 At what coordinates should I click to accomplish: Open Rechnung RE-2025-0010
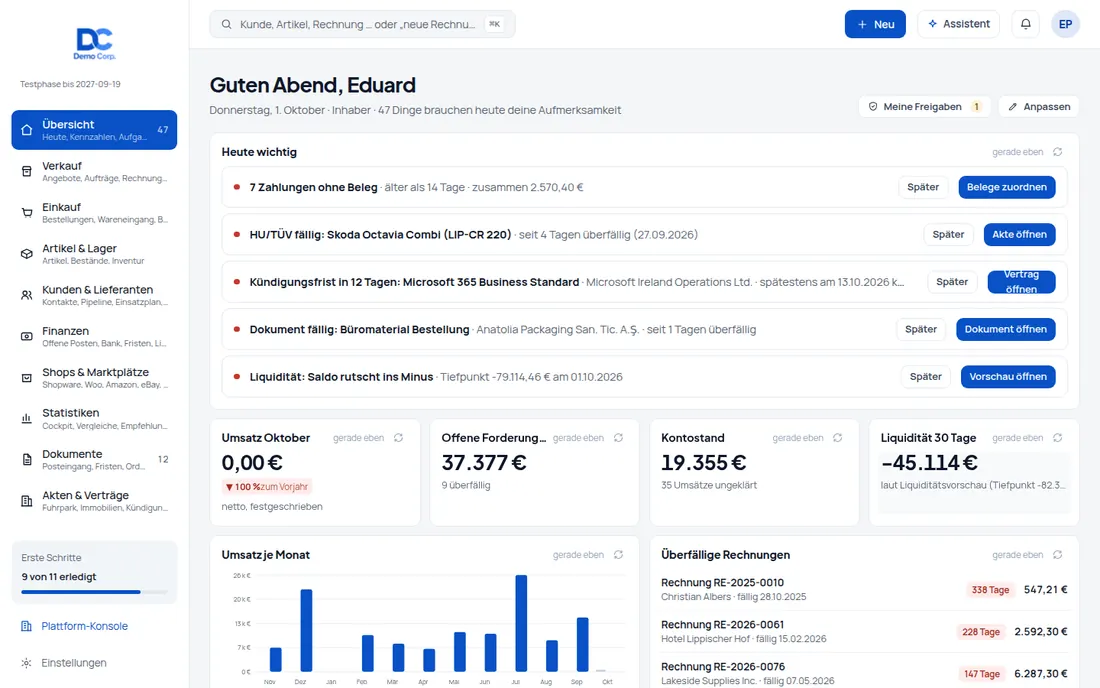point(864,590)
